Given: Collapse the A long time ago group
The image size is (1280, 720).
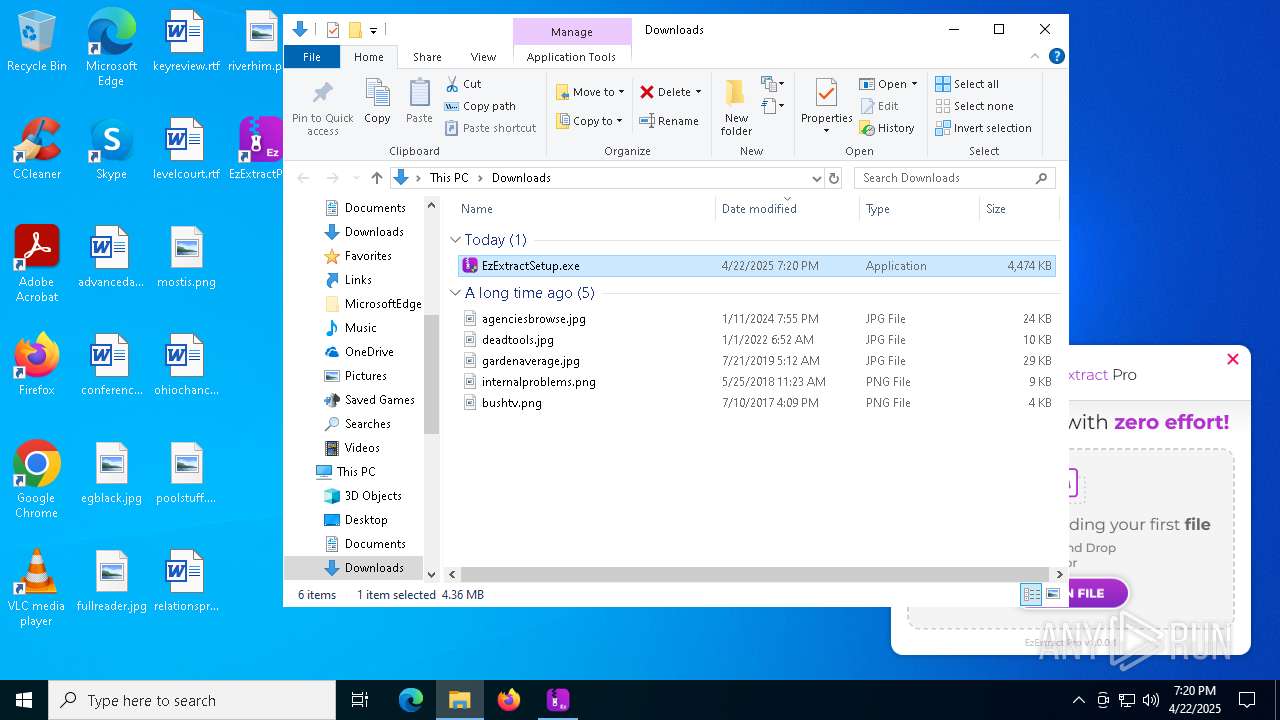Looking at the screenshot, I should coord(456,293).
